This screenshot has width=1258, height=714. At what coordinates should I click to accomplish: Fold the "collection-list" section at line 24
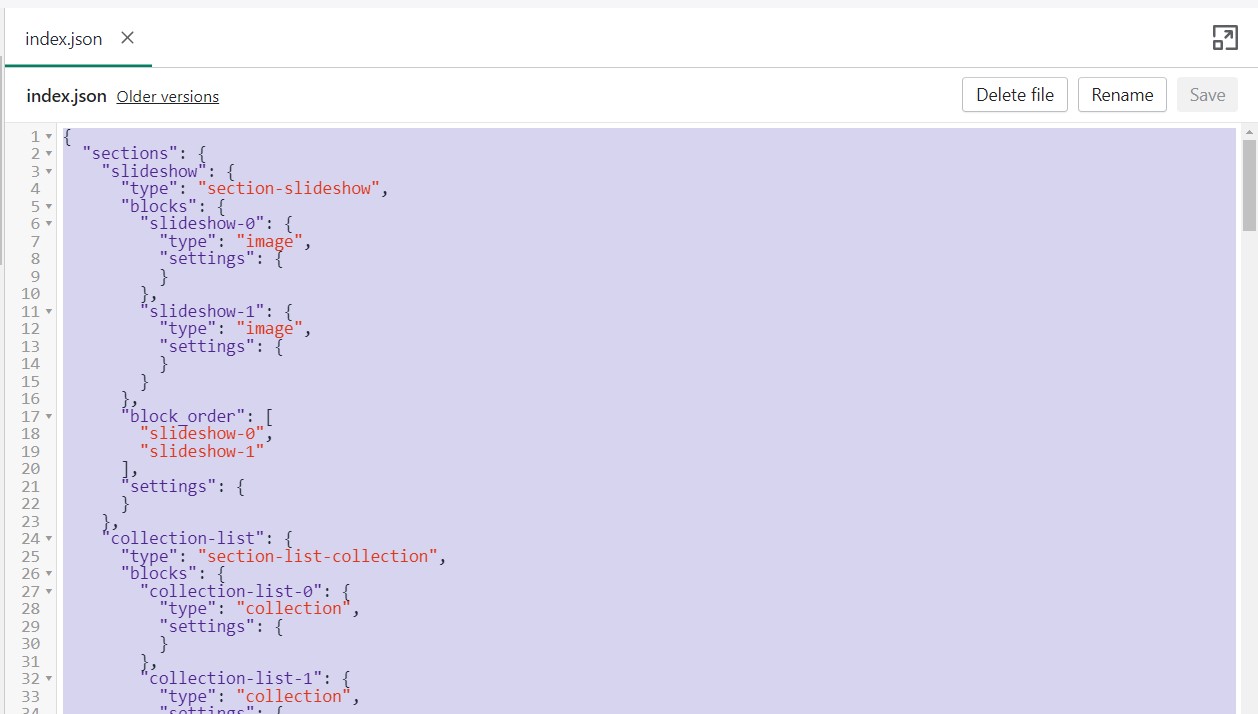[x=49, y=539]
